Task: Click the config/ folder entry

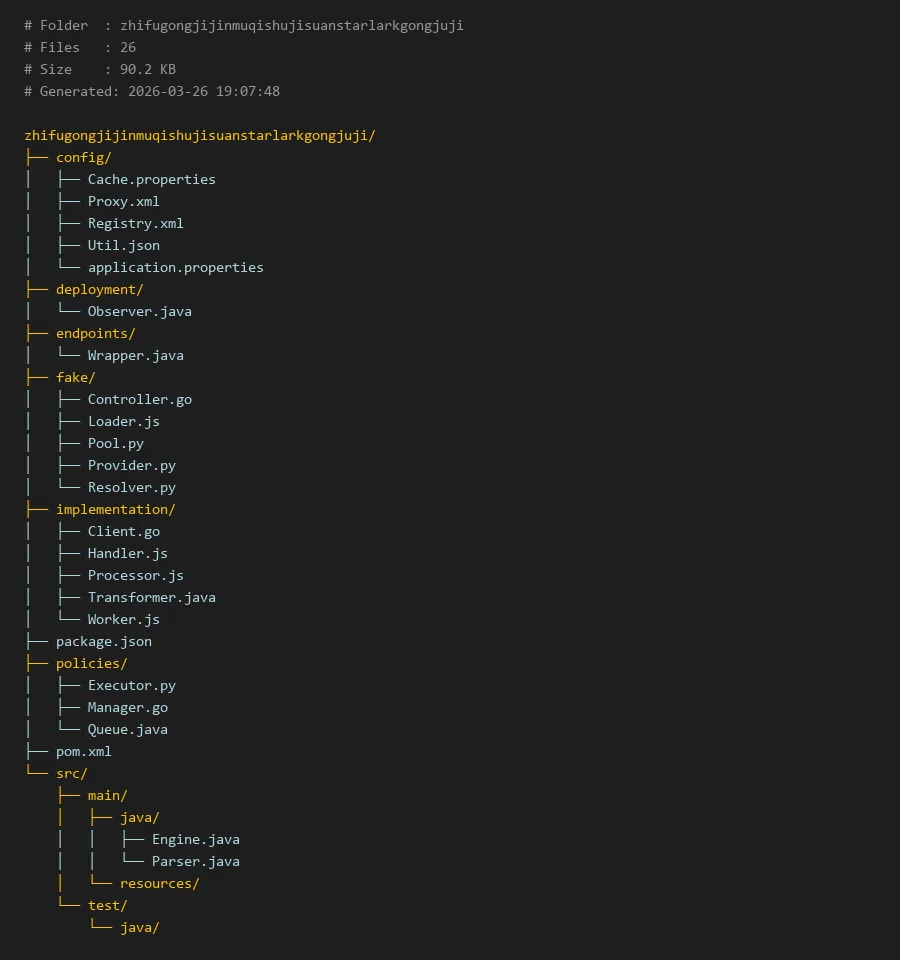Action: point(83,157)
